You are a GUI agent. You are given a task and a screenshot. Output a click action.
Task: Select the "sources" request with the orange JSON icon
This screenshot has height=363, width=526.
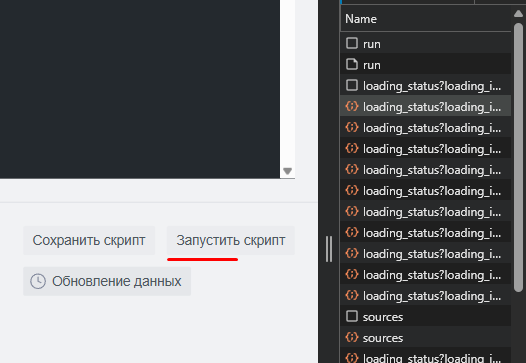[425, 338]
